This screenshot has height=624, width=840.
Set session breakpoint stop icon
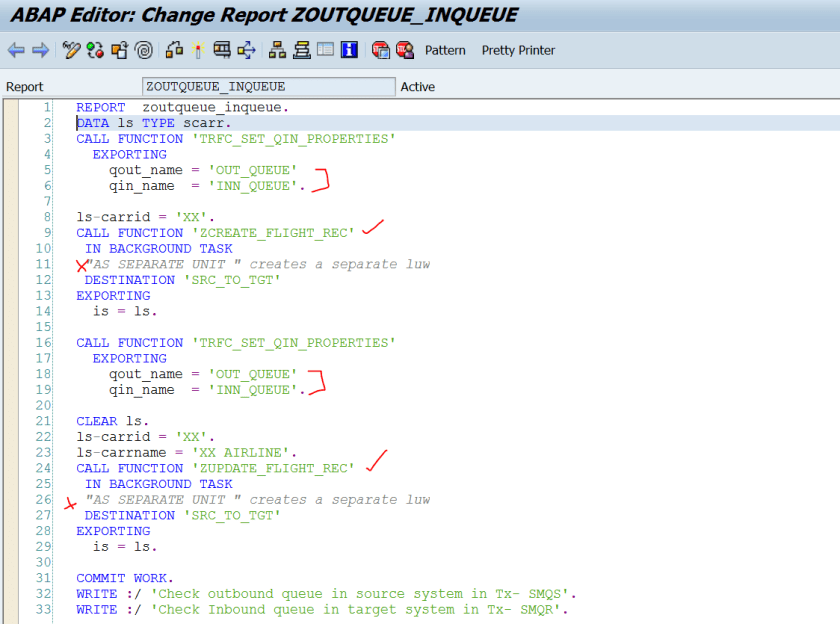pos(380,50)
